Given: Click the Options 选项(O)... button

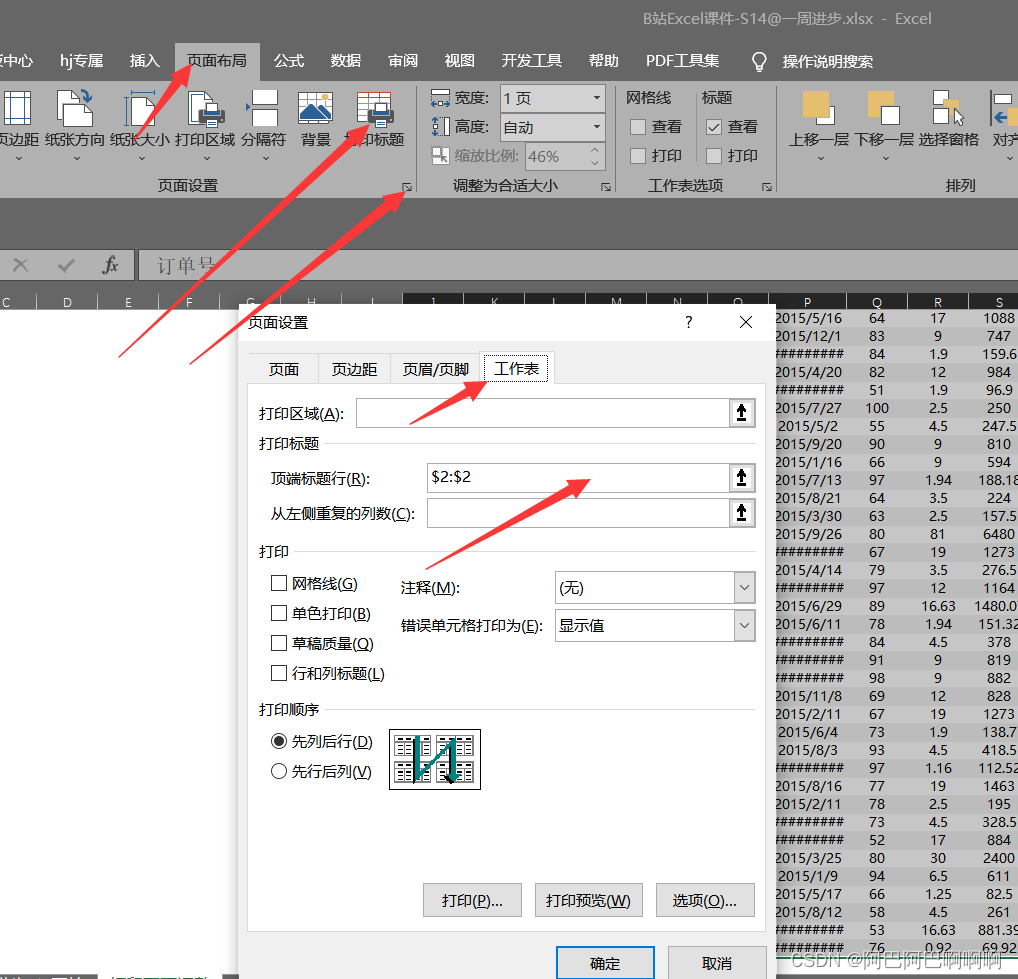Looking at the screenshot, I should (704, 900).
